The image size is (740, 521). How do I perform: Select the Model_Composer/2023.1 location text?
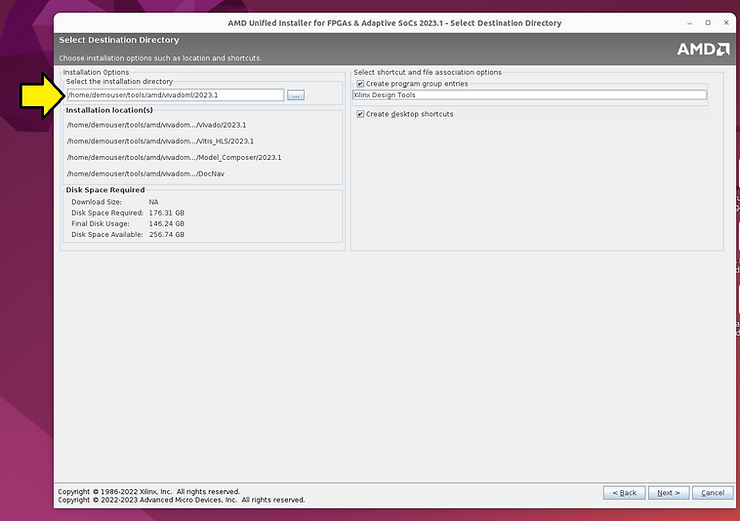174,158
